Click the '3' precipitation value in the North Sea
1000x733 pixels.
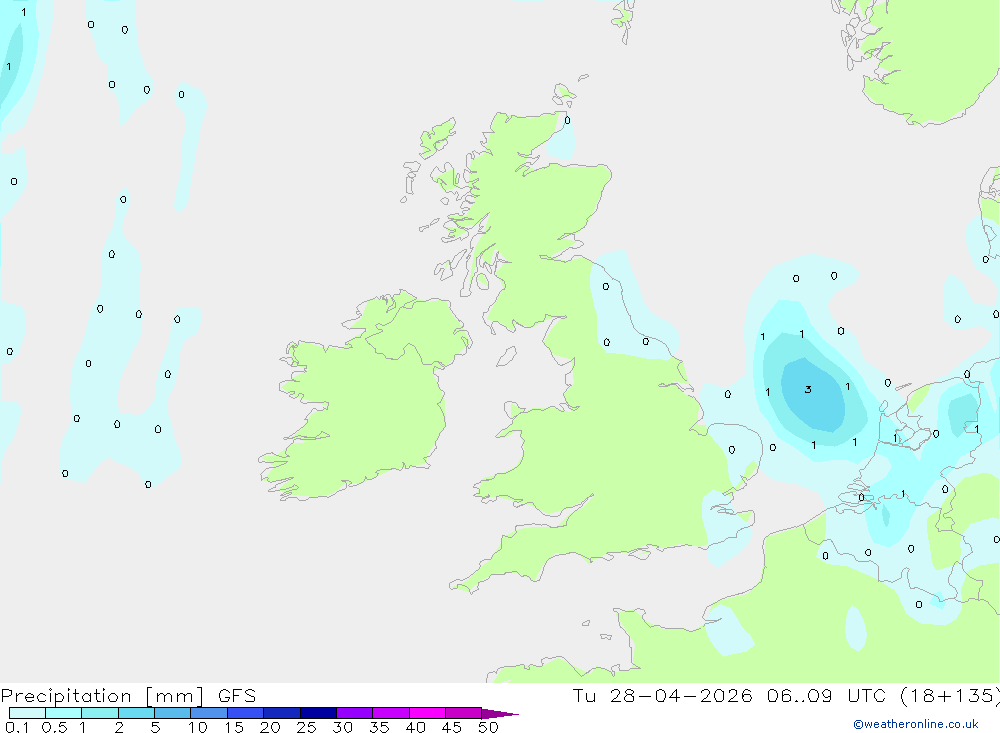tap(808, 389)
